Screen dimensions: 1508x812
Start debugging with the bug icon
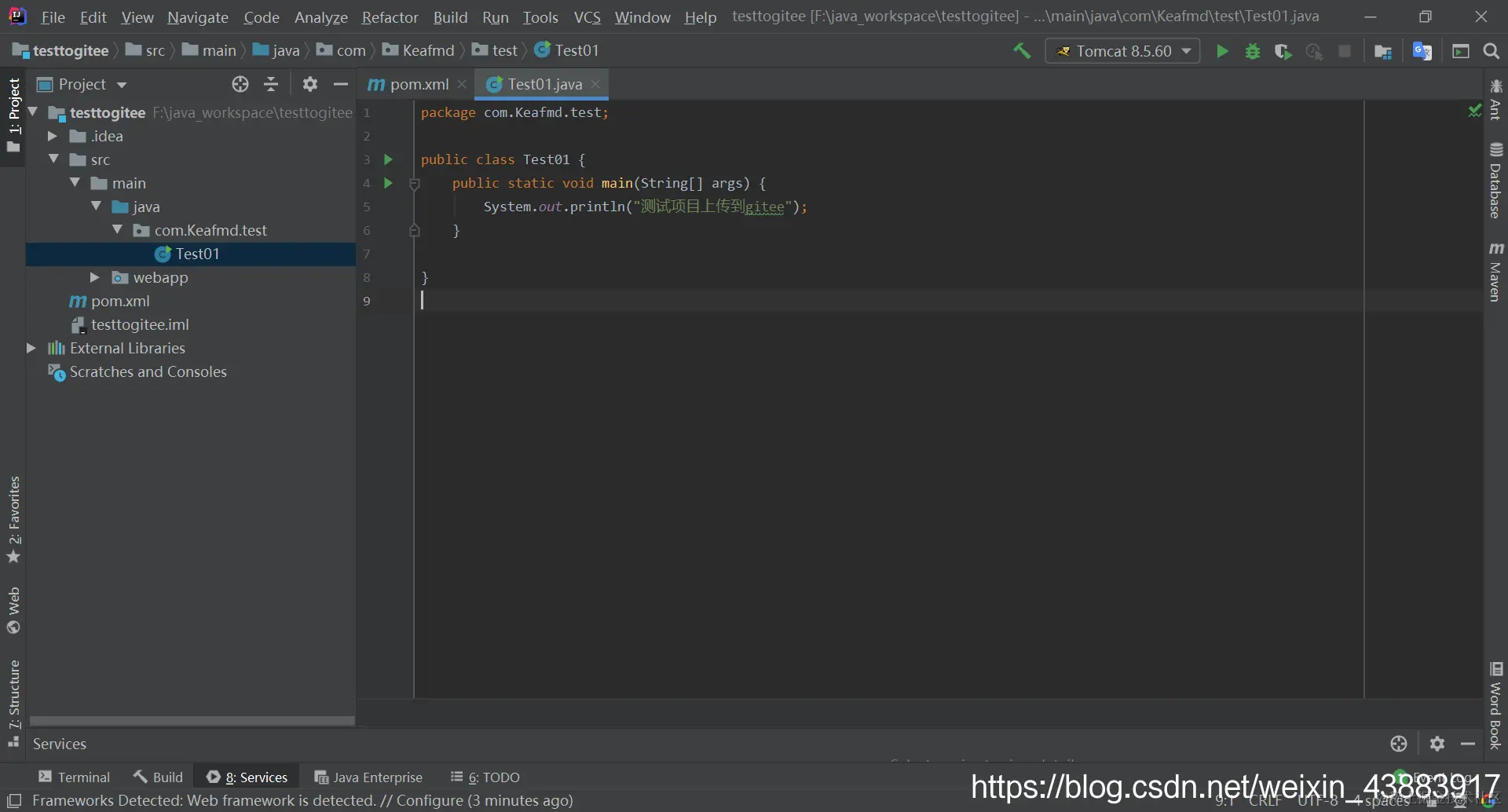(x=1253, y=51)
